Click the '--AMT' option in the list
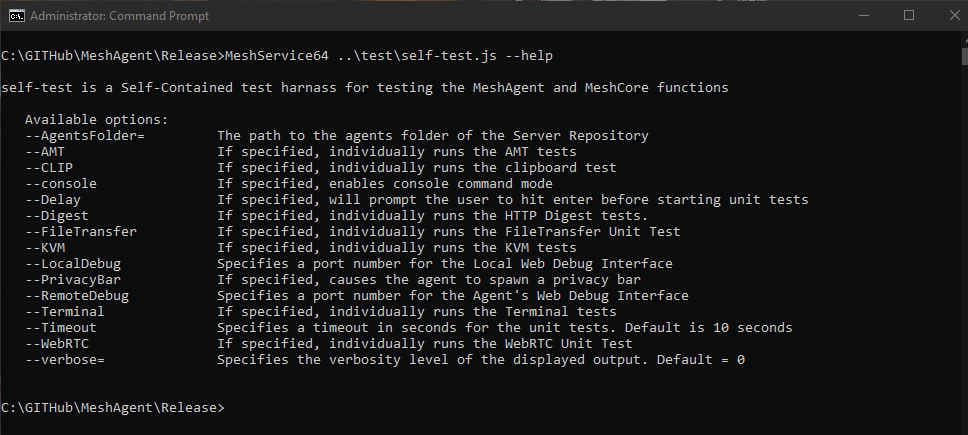968x435 pixels. point(44,152)
